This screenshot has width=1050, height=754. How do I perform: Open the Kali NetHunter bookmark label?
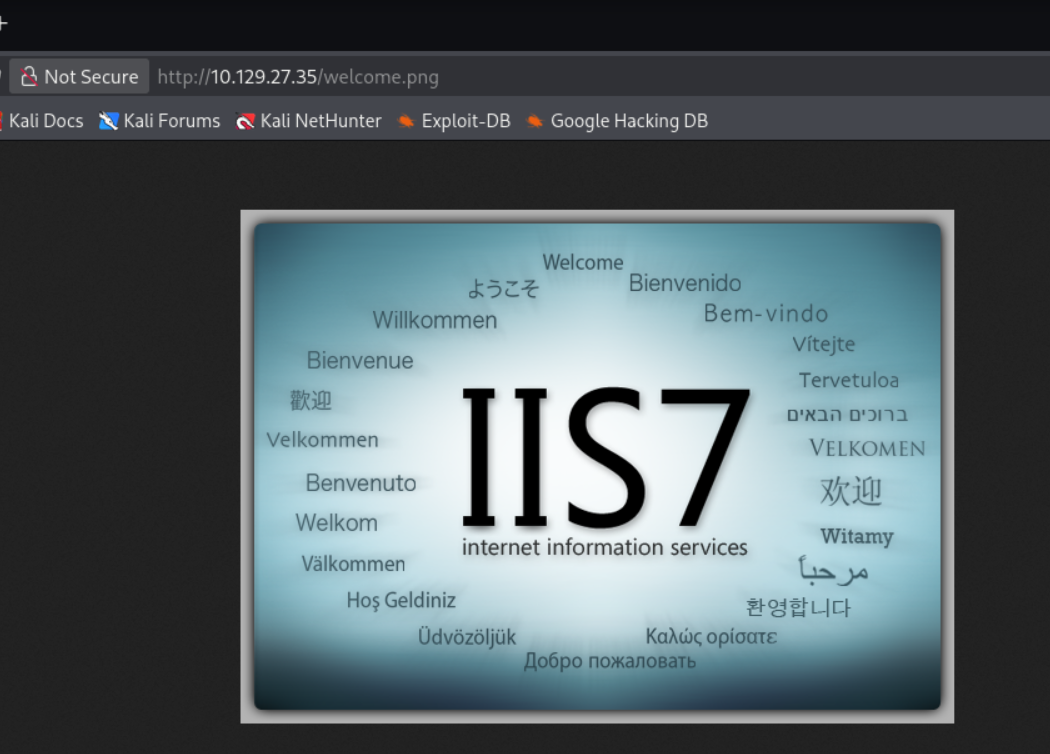[x=321, y=121]
